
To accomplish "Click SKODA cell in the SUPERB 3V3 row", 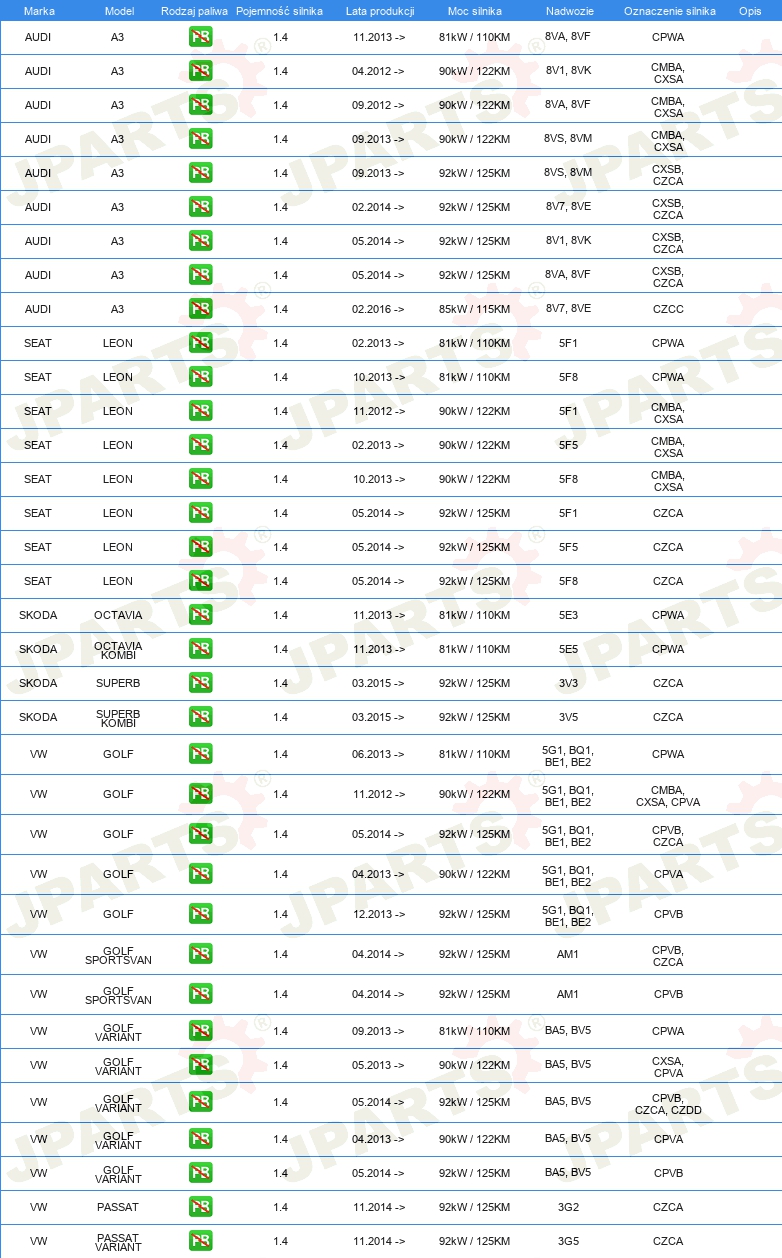I will pyautogui.click(x=38, y=683).
